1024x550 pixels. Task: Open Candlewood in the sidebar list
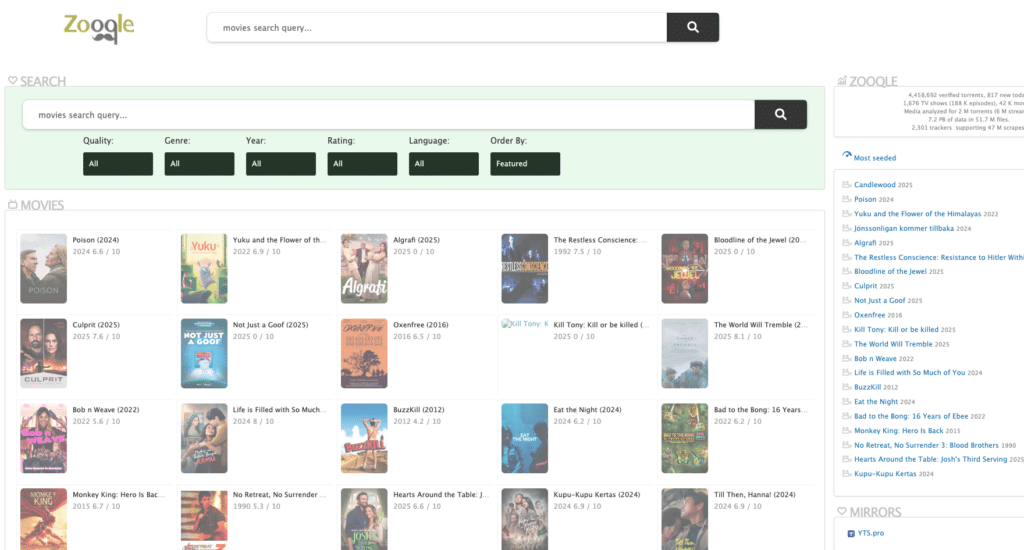tap(874, 185)
